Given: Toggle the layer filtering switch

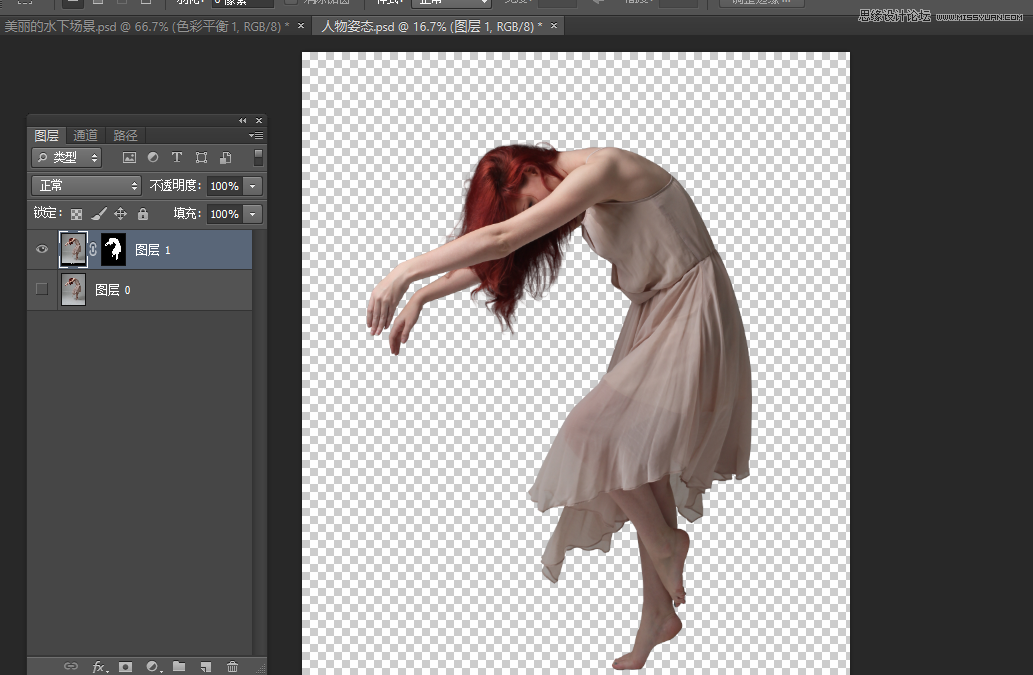Looking at the screenshot, I should coord(258,157).
